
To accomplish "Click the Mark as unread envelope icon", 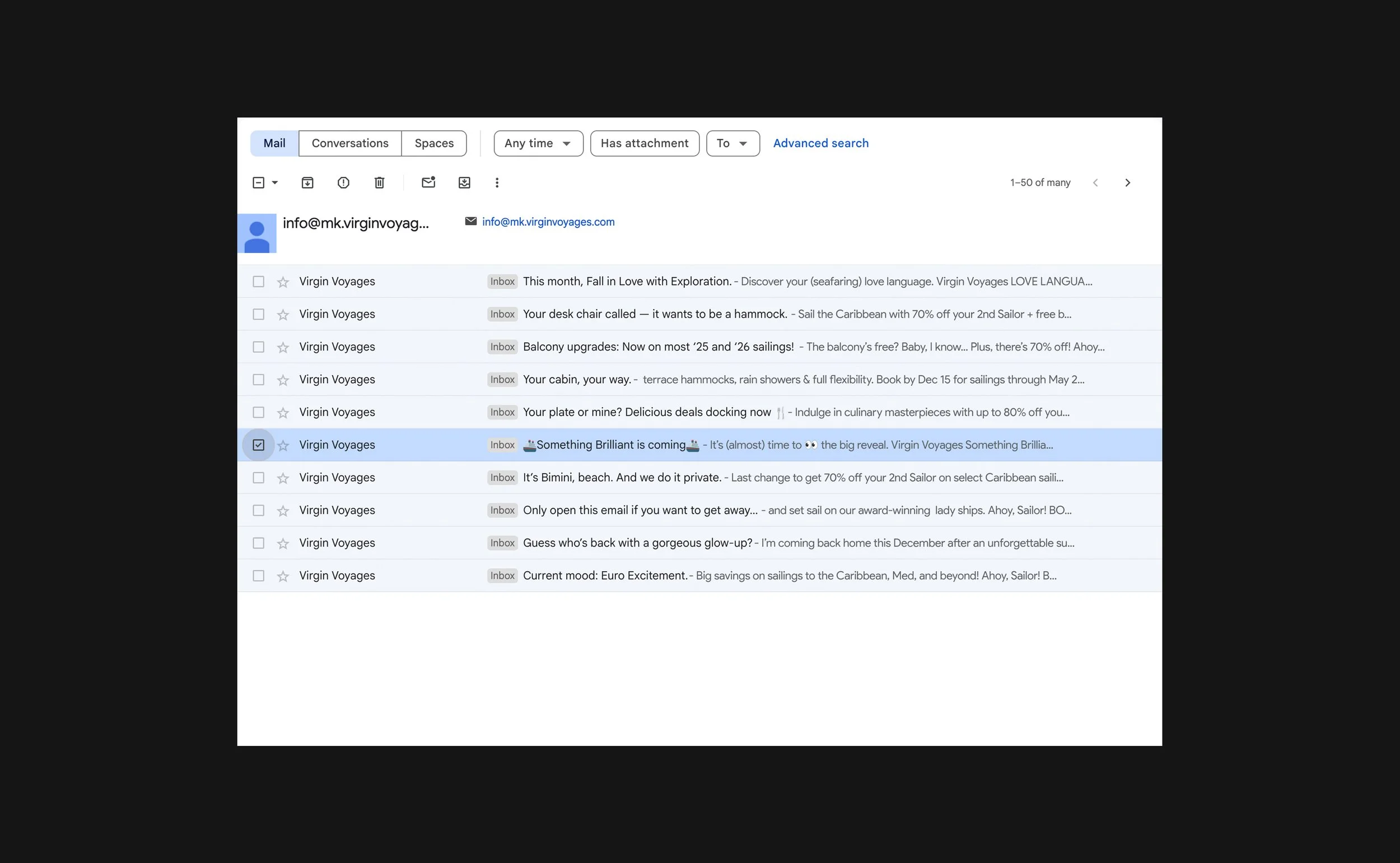I will [x=428, y=182].
